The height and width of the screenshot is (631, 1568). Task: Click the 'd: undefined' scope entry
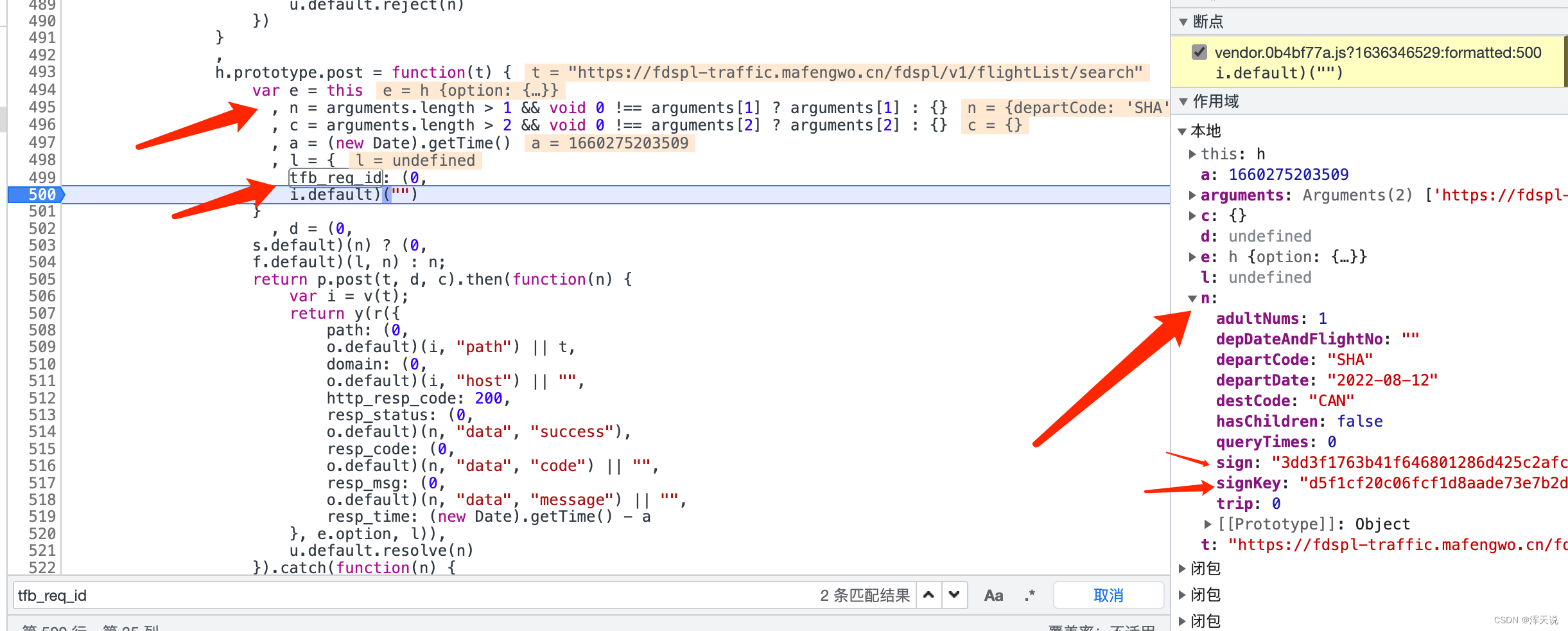coord(1256,236)
